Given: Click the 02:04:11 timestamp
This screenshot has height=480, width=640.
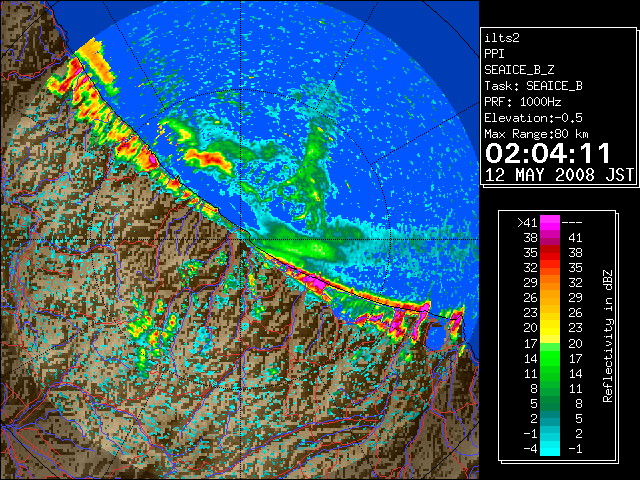Looking at the screenshot, I should [x=548, y=153].
